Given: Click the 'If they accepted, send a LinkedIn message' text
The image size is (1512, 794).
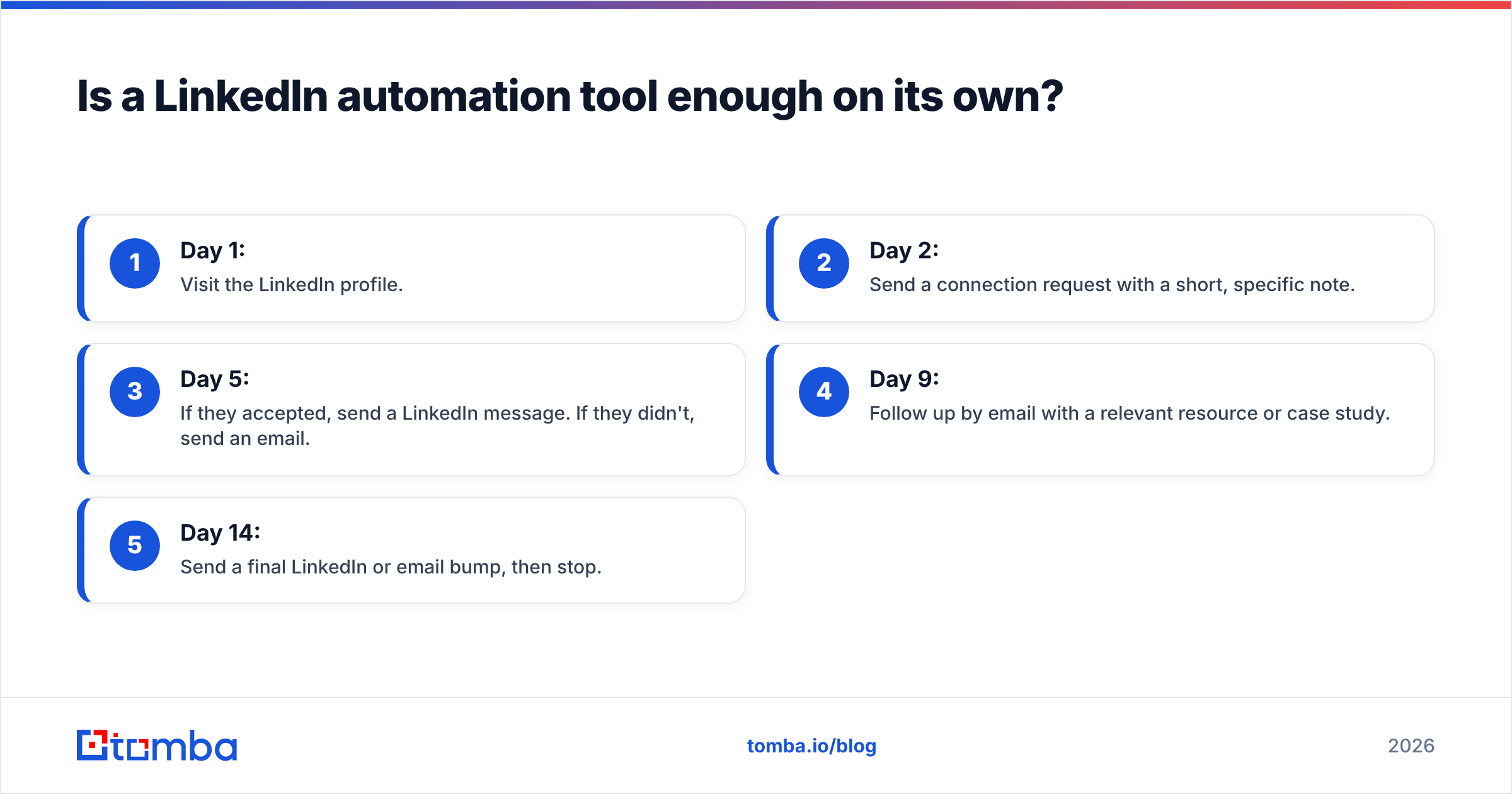Looking at the screenshot, I should (437, 426).
